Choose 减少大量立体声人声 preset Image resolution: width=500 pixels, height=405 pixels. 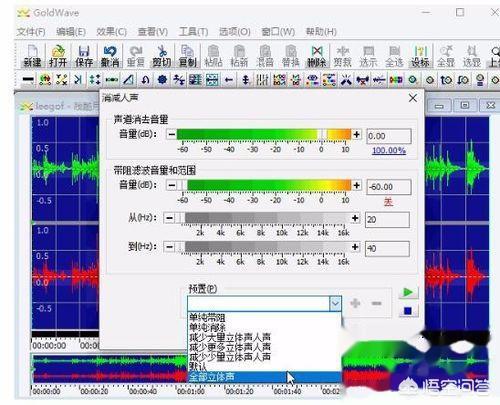click(265, 337)
